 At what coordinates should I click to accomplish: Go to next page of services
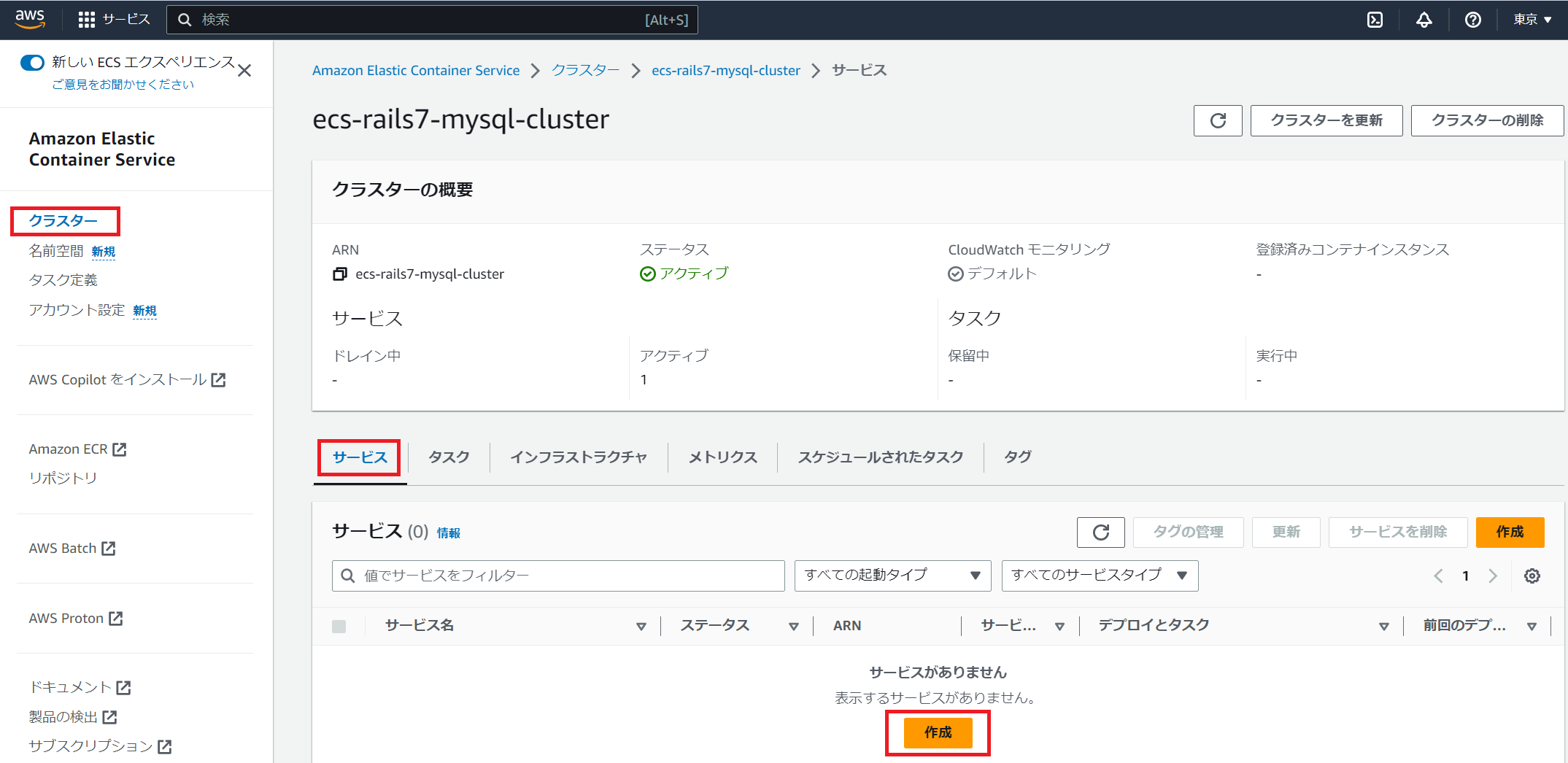pos(1492,576)
